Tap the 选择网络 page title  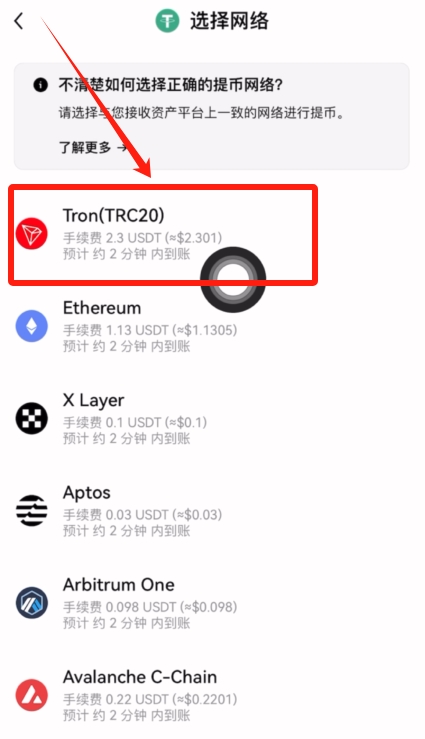[229, 21]
